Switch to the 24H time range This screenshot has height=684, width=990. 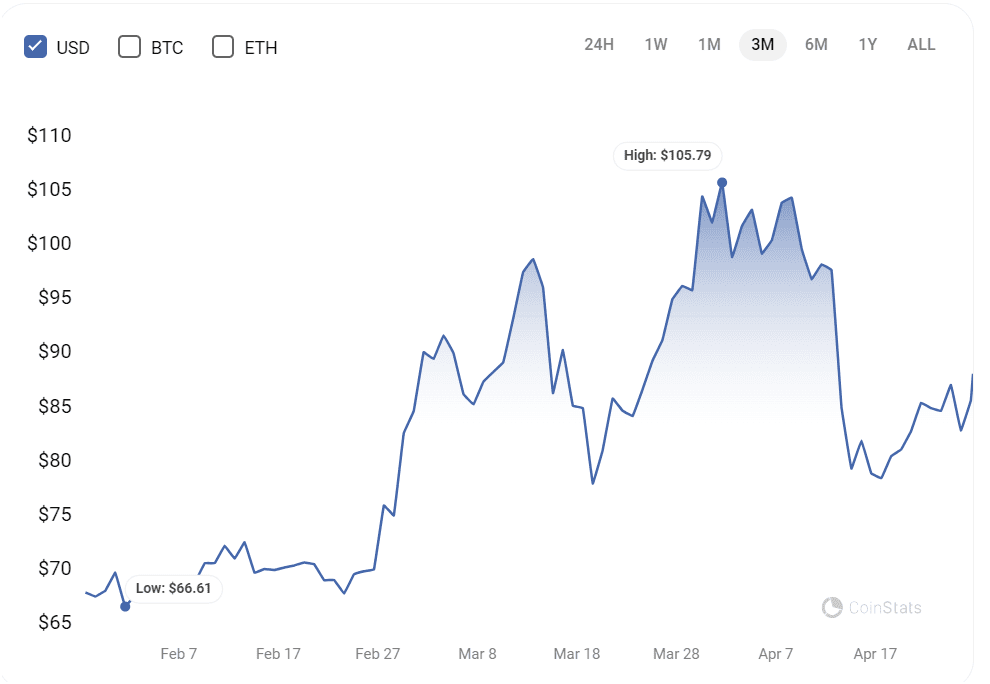pos(599,44)
